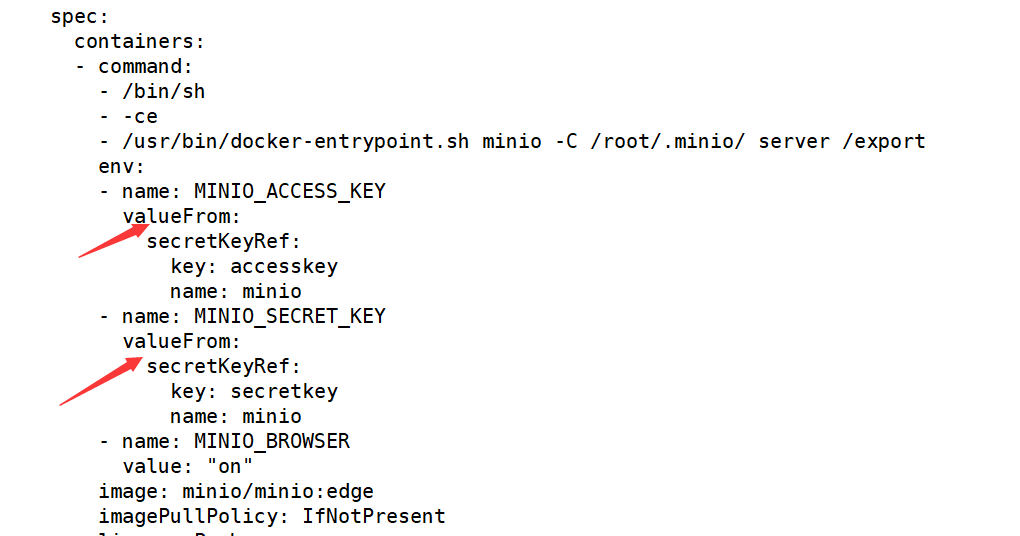Click the red arrow pointing at the second secretKeyRef

click(x=99, y=382)
